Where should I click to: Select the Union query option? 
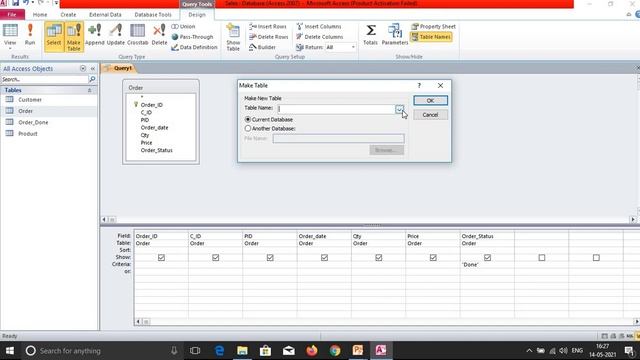tap(183, 26)
